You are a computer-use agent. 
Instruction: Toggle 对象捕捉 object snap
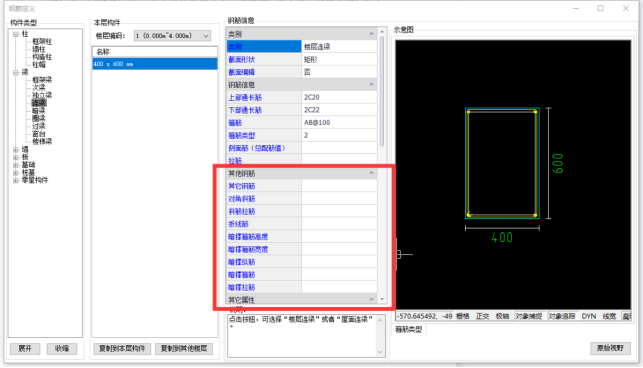[x=529, y=316]
